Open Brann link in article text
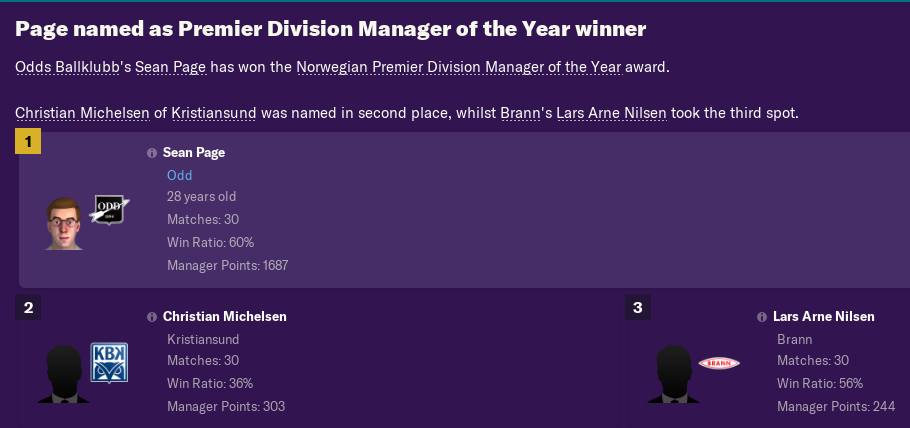Image resolution: width=910 pixels, height=428 pixels. tap(519, 113)
